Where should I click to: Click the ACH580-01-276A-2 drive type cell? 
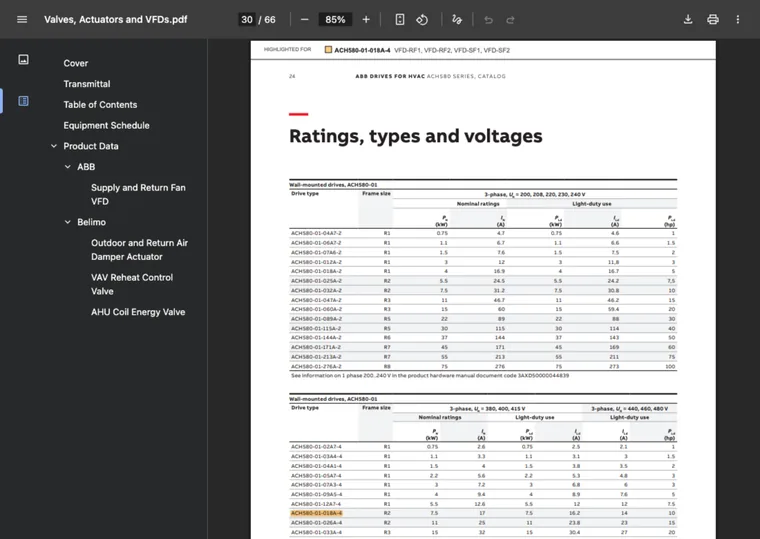[316, 366]
